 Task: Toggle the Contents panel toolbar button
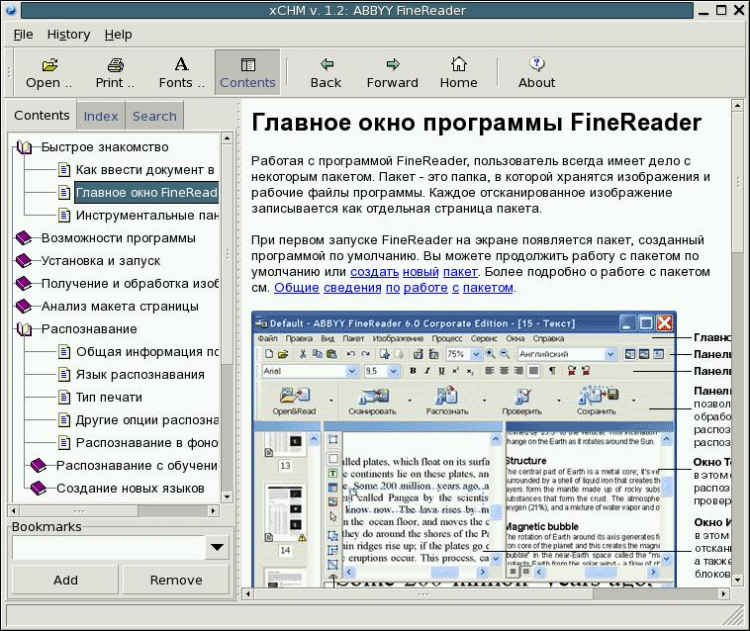point(247,73)
